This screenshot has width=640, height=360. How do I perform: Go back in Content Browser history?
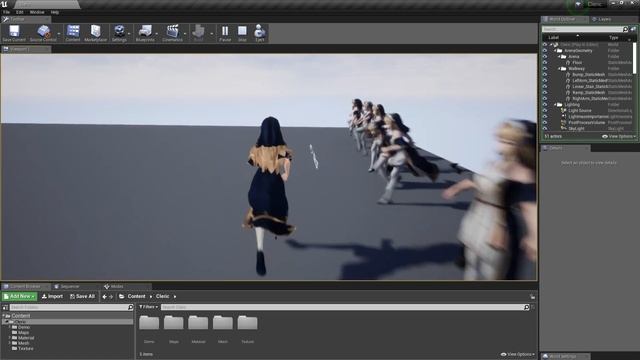pos(104,297)
